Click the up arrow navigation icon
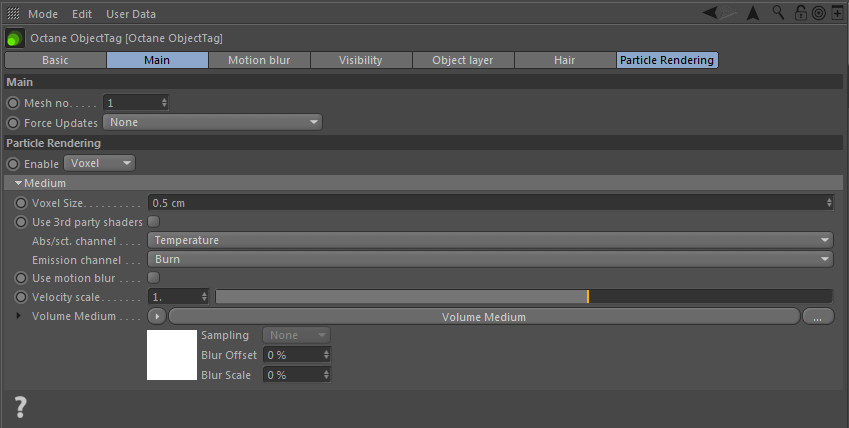Viewport: 849px width, 428px height. (753, 14)
